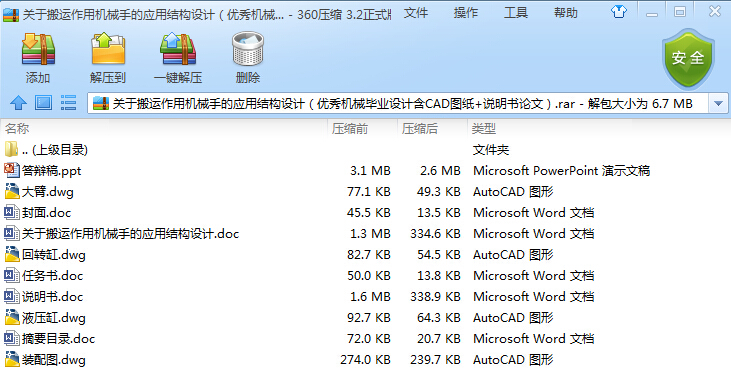Click the AutoCAD icon of 液压缸.dwg
Viewport: 731px width, 374px height.
coord(11,317)
